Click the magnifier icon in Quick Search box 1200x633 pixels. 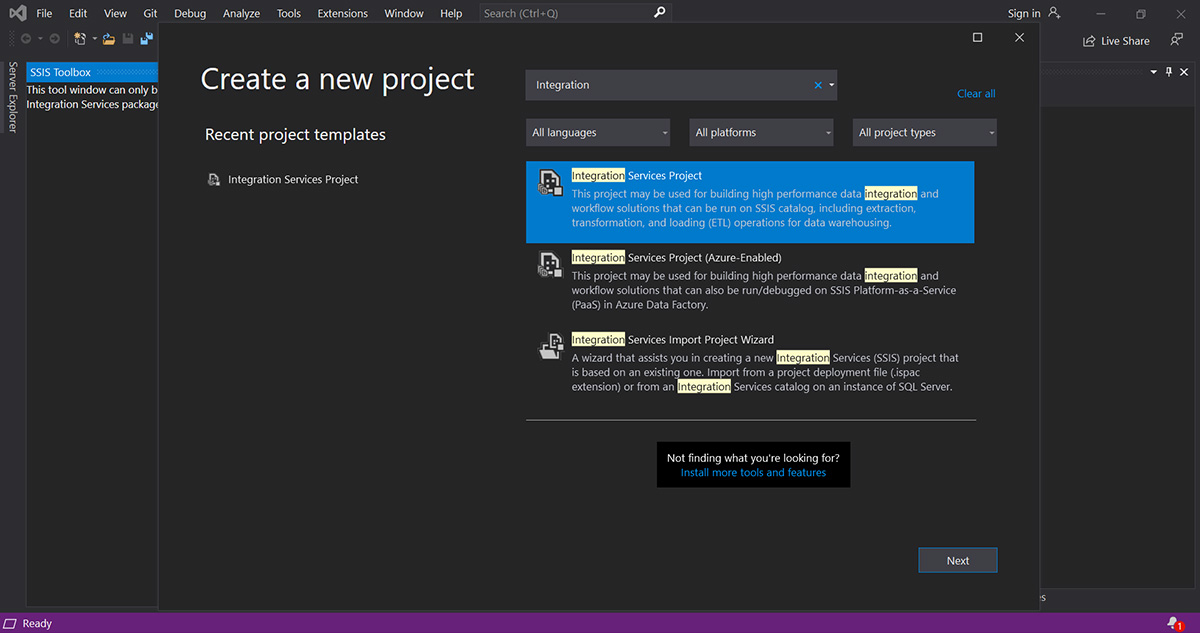(659, 13)
